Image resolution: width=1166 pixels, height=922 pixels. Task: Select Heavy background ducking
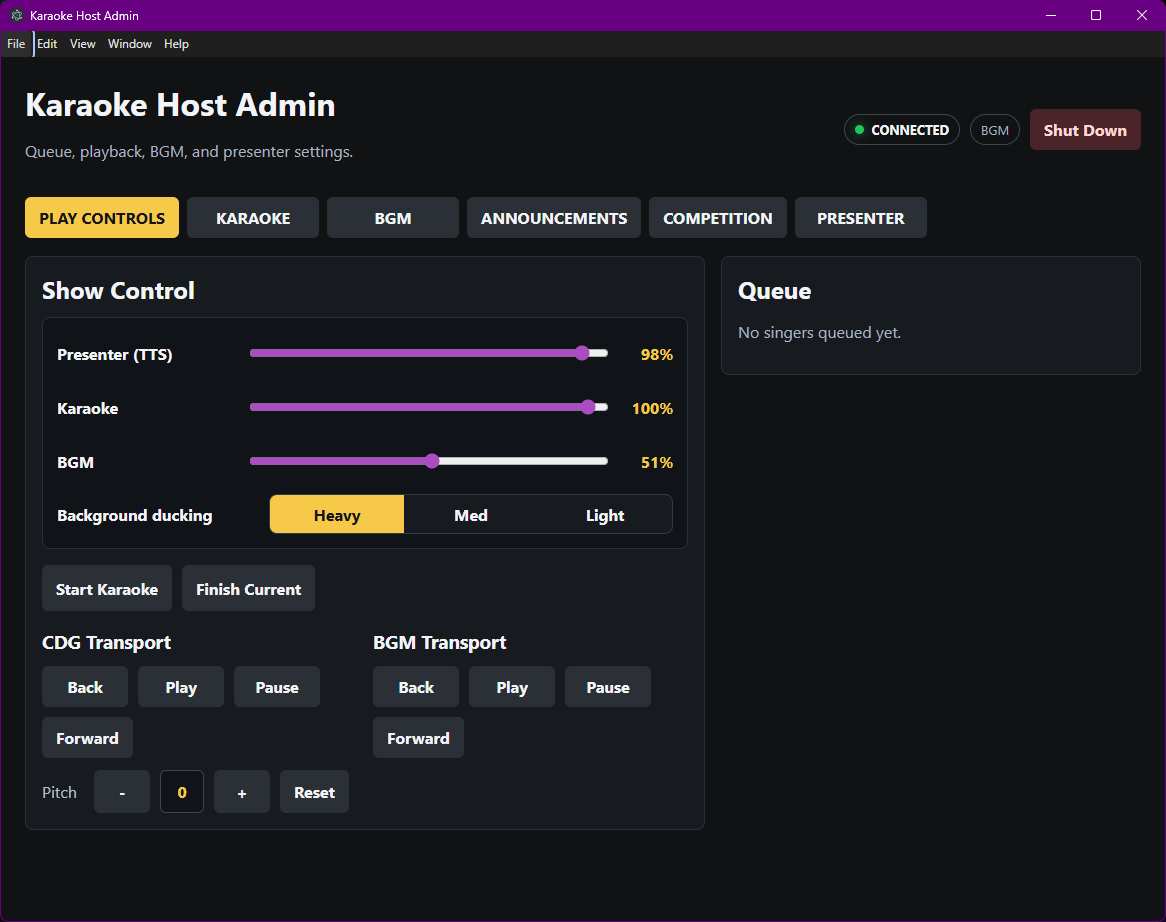click(337, 515)
